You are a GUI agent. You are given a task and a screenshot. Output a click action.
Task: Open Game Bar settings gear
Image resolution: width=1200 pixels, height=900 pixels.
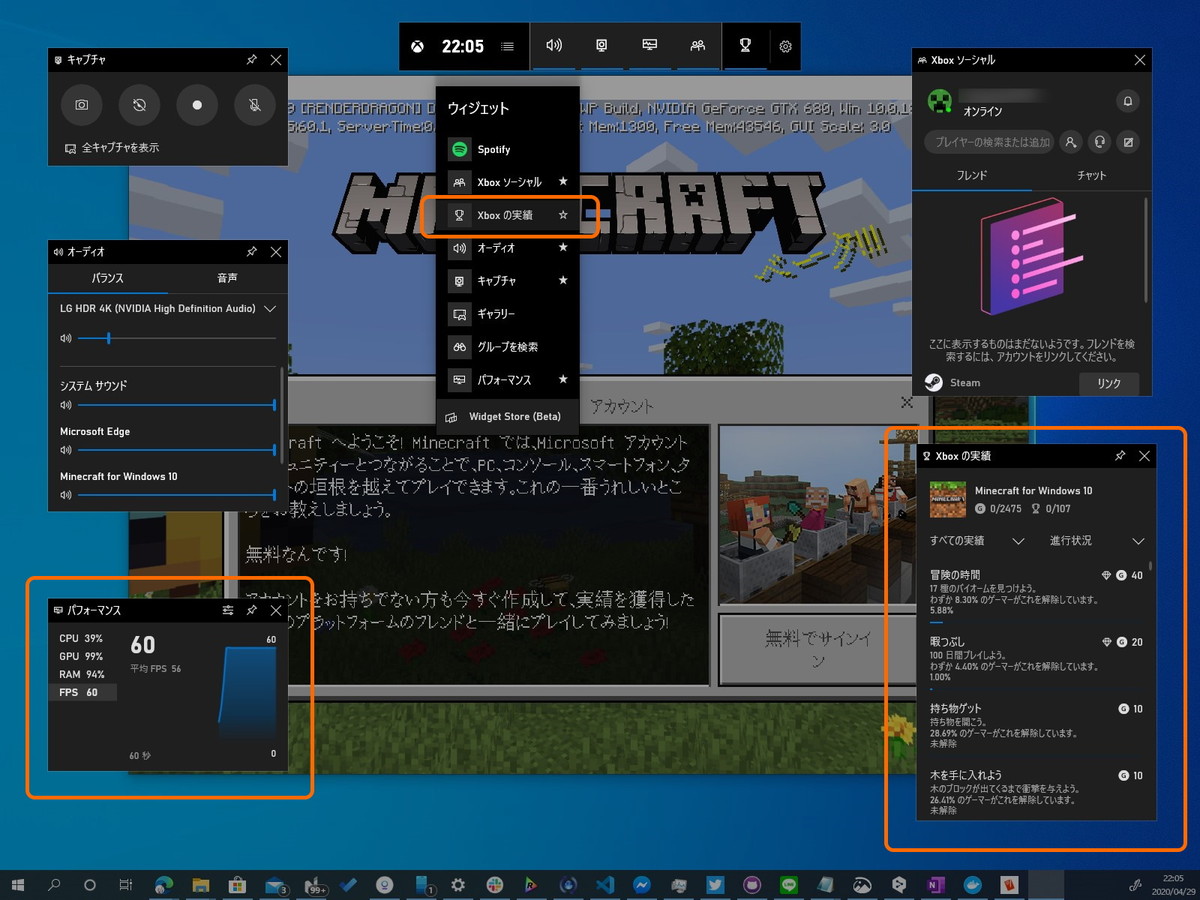coord(786,46)
